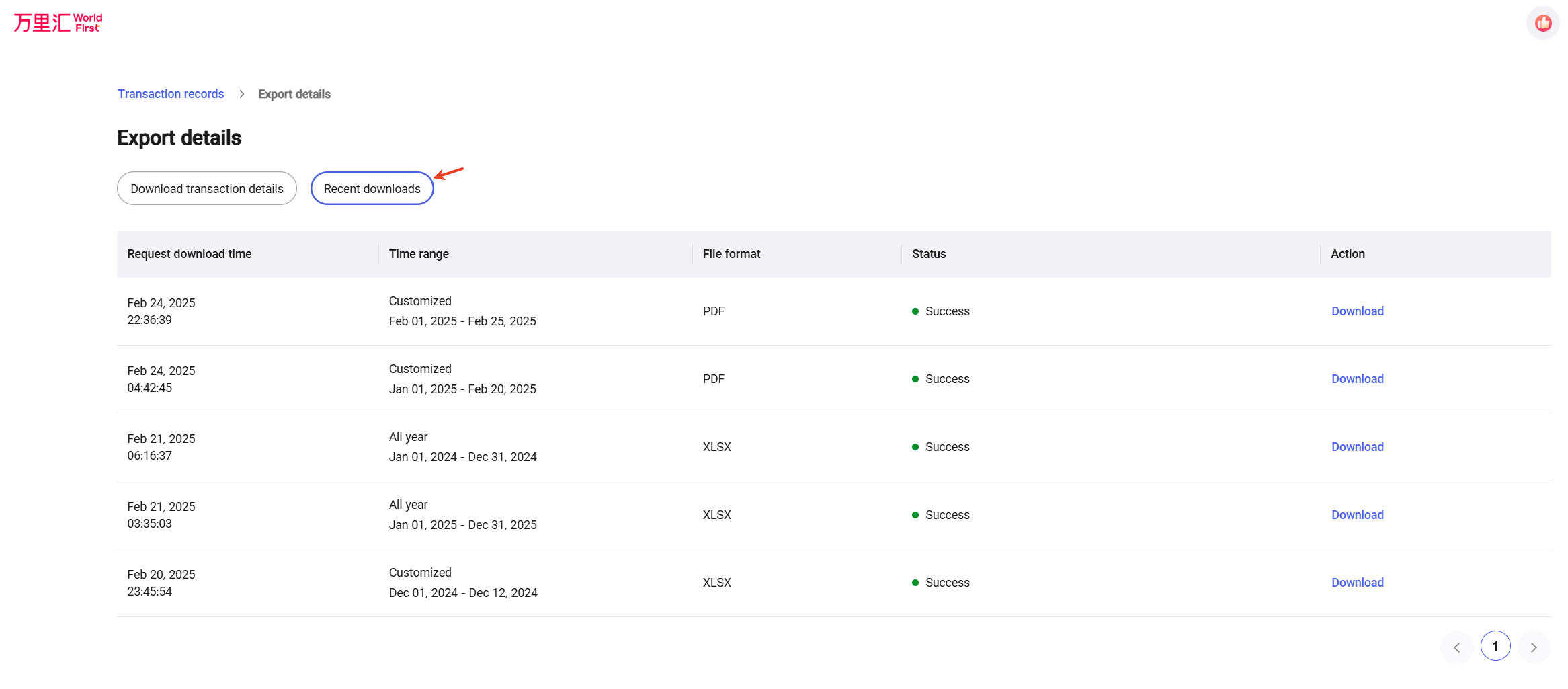The image size is (1568, 689).
Task: Click the previous page chevron
Action: pyautogui.click(x=1456, y=646)
